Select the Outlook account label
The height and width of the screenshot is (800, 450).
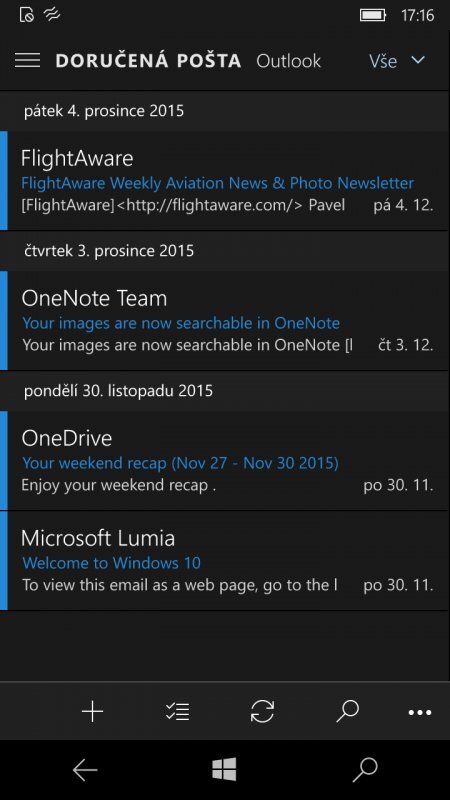pyautogui.click(x=288, y=61)
